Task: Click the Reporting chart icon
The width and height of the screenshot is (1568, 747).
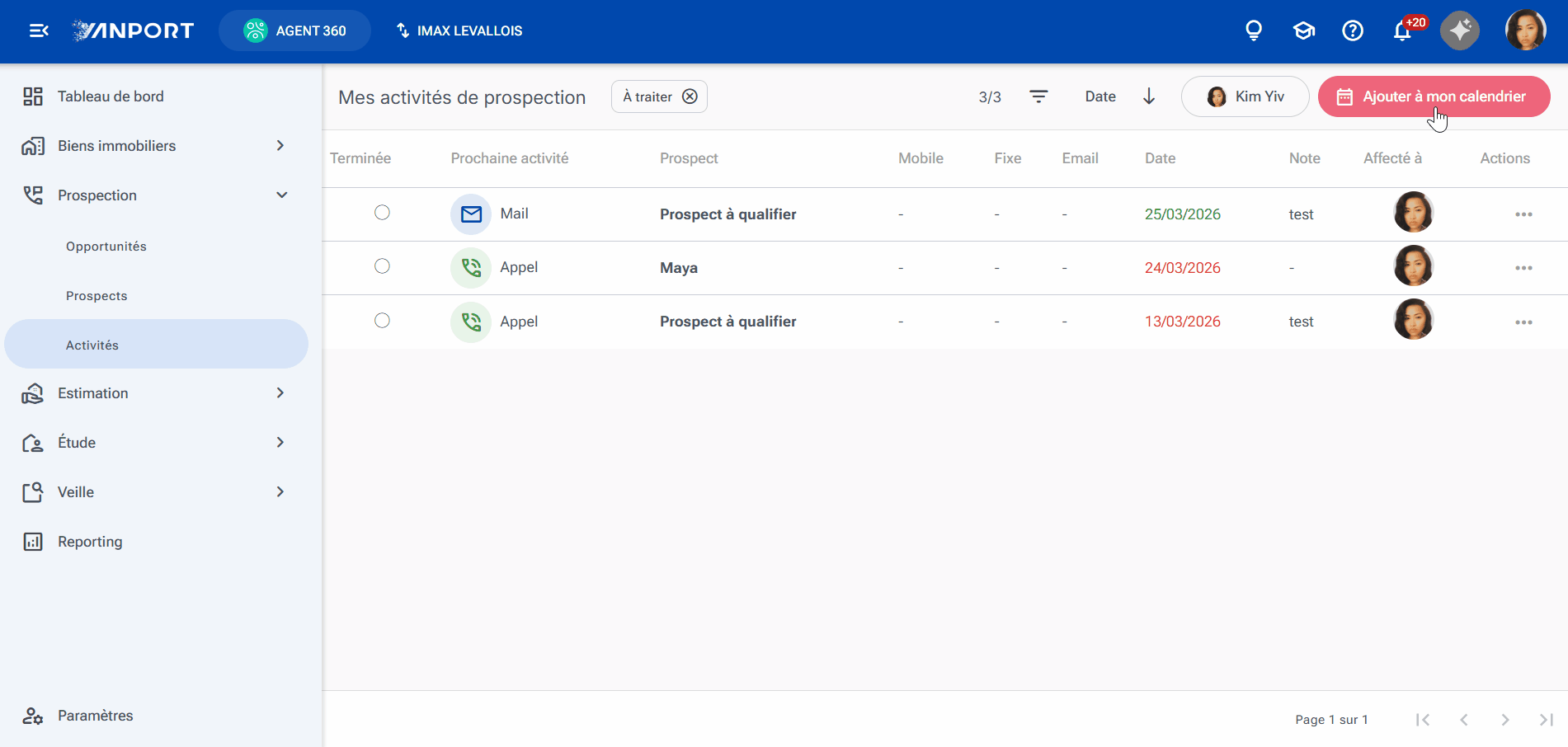Action: coord(33,542)
